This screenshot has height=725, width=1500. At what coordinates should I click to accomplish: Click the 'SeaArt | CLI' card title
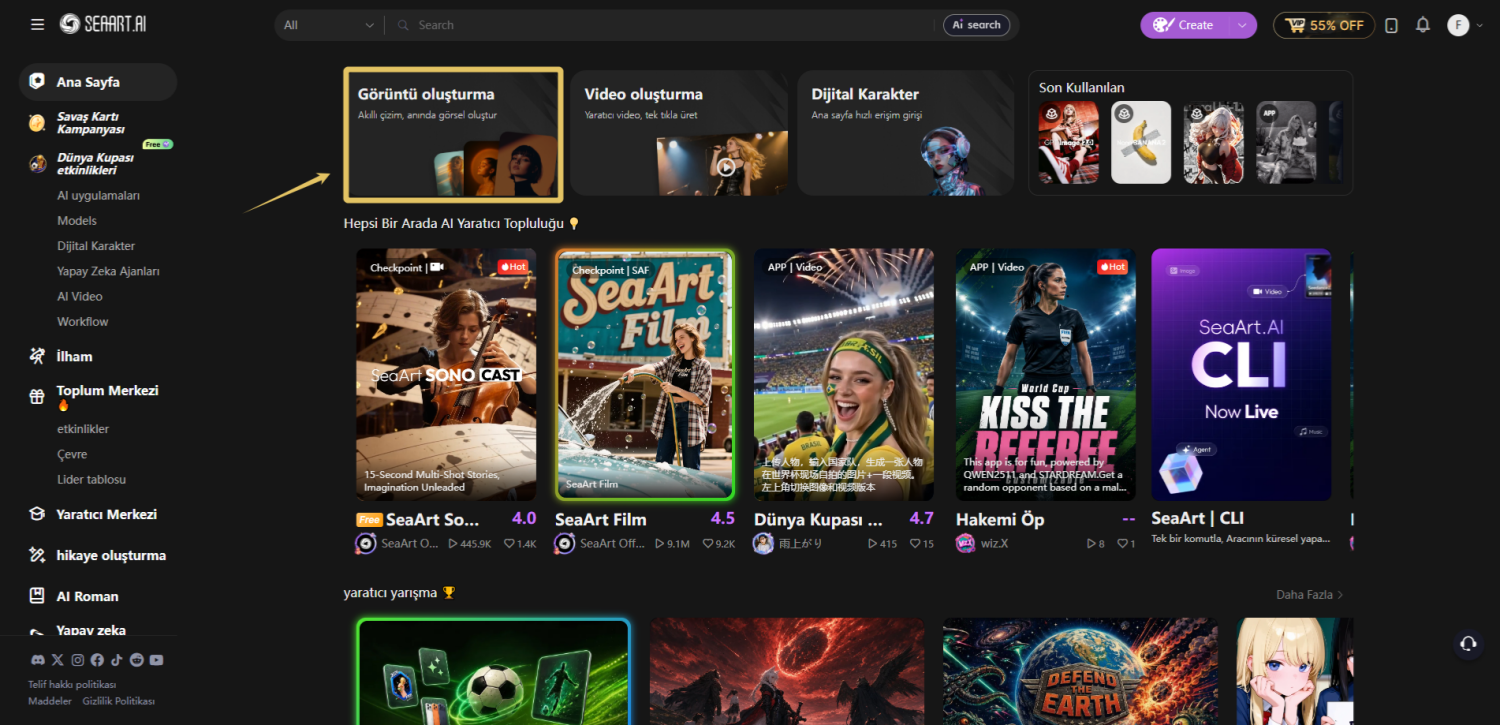[1197, 518]
